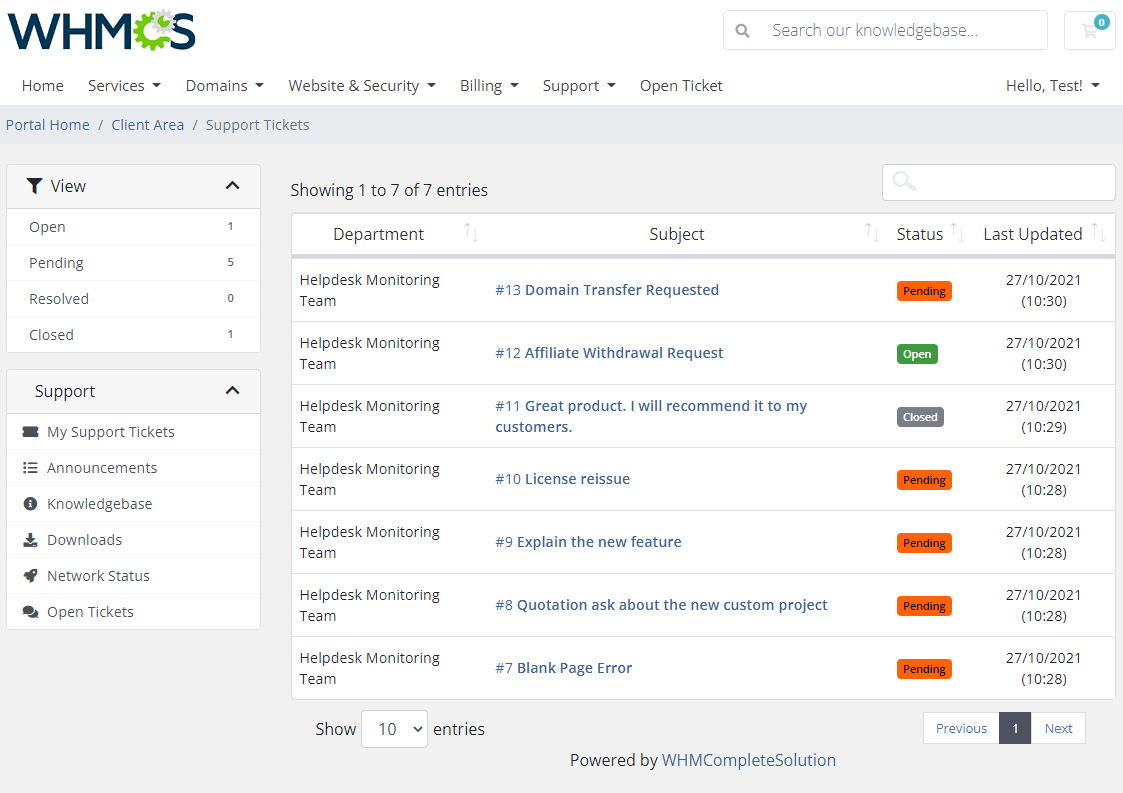The height and width of the screenshot is (793, 1123).
Task: Open My Support Tickets in sidebar
Action: [x=133, y=432]
